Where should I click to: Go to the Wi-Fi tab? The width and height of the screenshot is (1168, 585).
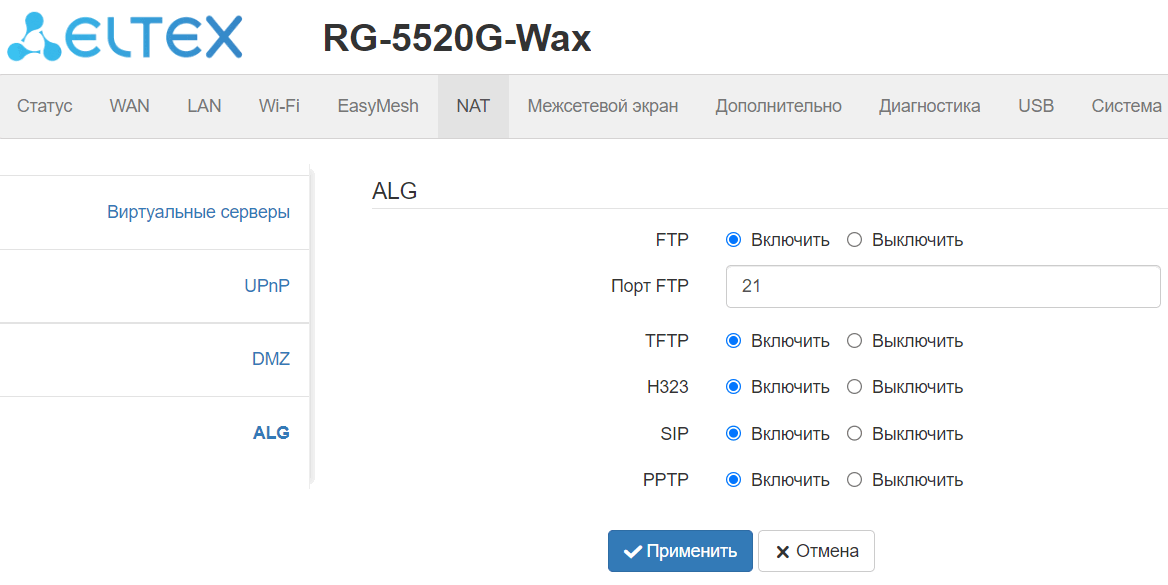point(279,106)
